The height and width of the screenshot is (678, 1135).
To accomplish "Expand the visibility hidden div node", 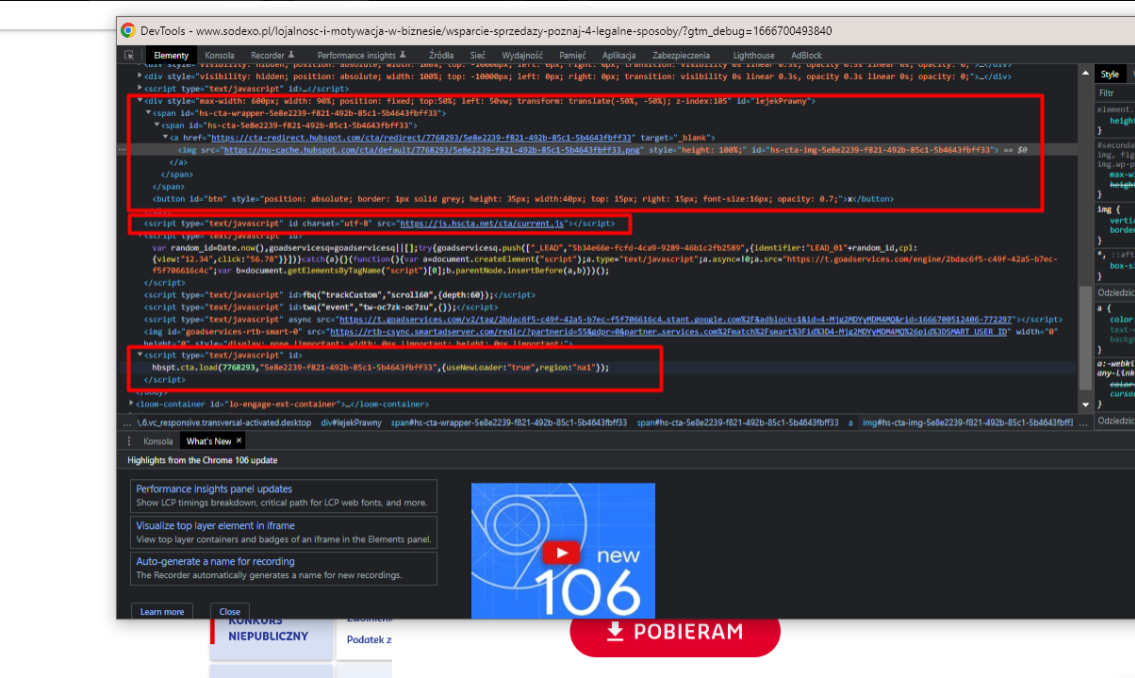I will point(140,76).
